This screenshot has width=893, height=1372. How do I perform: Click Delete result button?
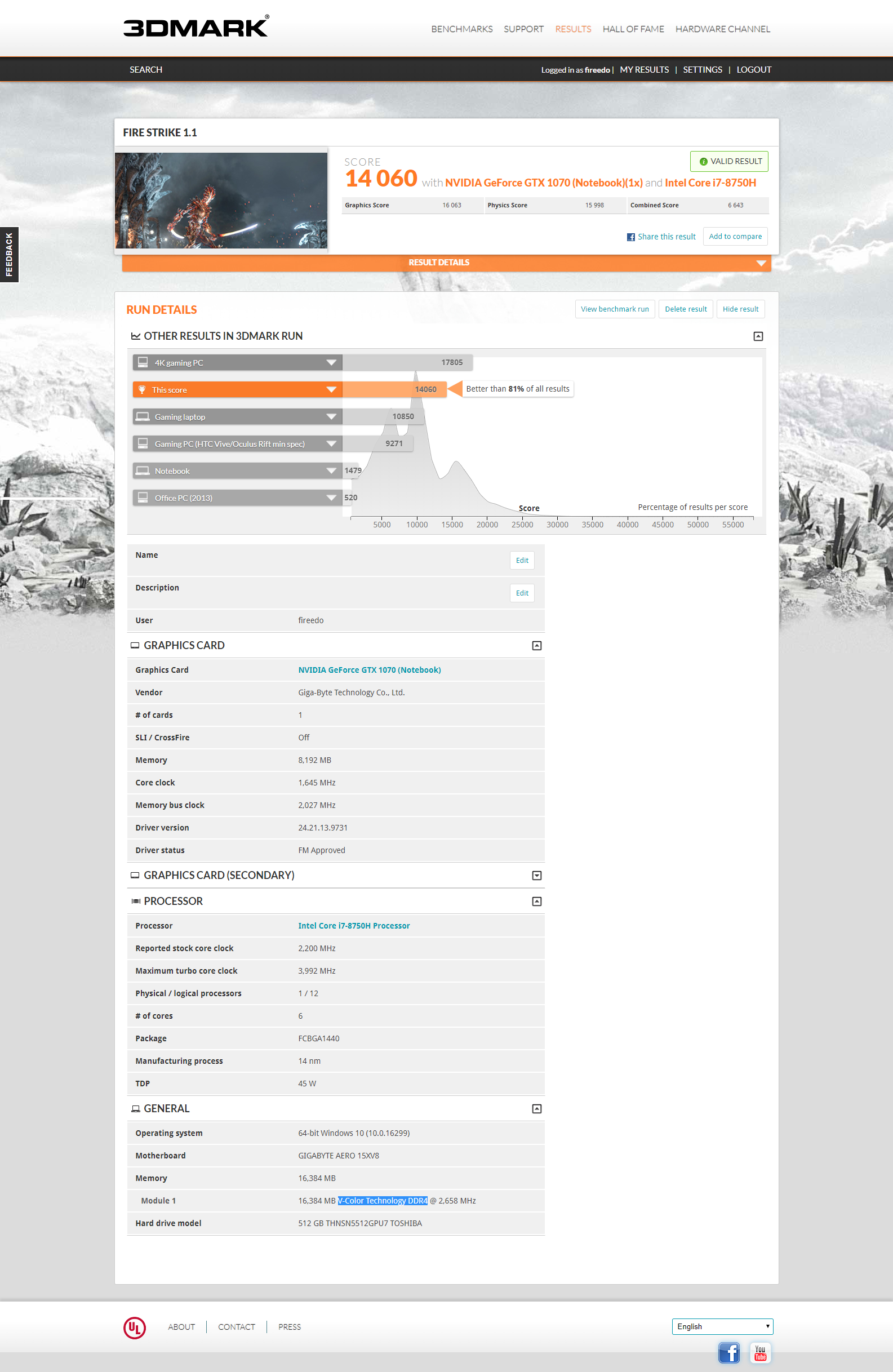coord(686,309)
